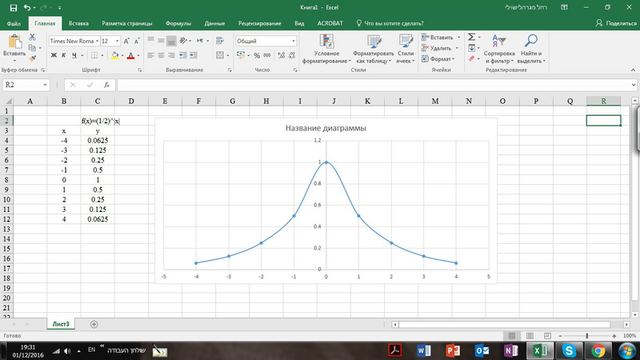Switch to the Формулы ribbon tab
Viewport: 640px width, 360px height.
(x=178, y=23)
